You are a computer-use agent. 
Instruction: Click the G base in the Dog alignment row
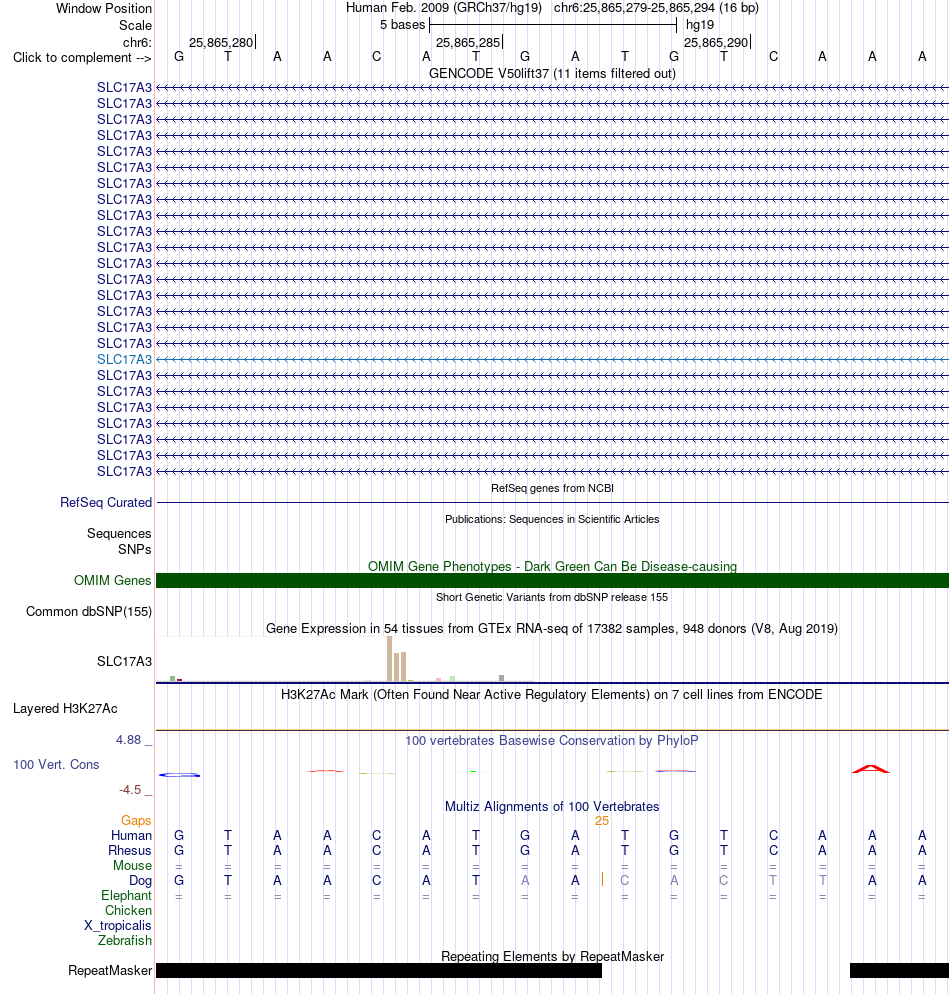point(179,881)
